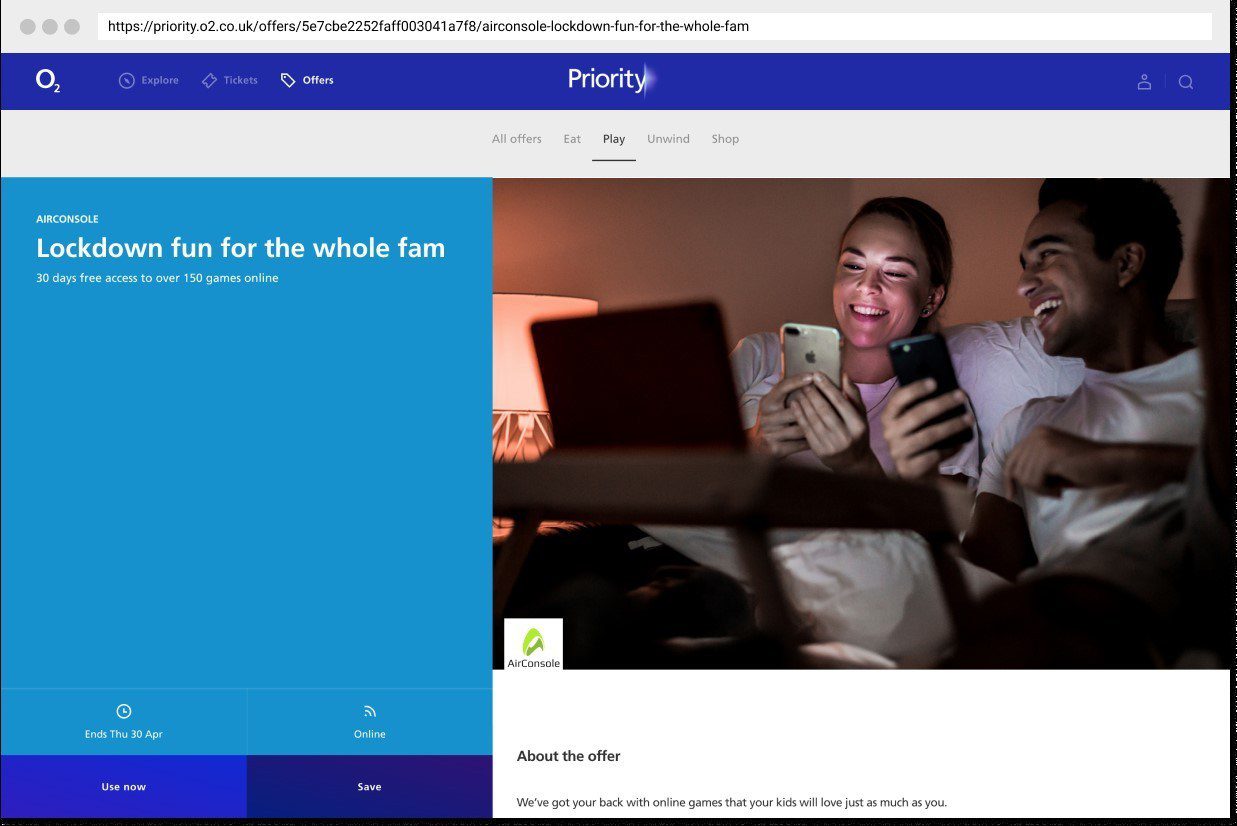Select the Eat category tab

tap(572, 139)
